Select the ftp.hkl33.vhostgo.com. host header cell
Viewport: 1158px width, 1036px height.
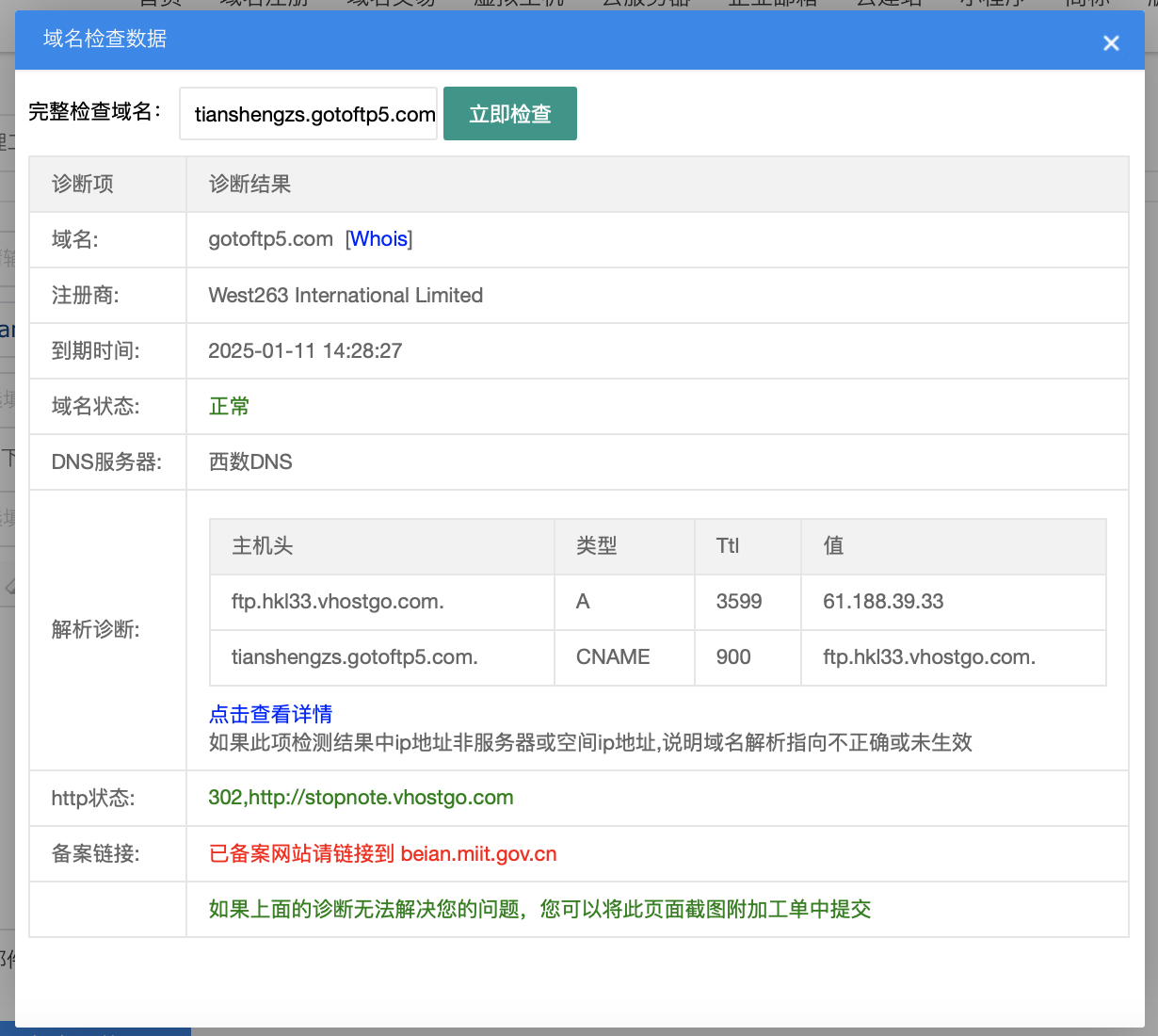coord(337,602)
